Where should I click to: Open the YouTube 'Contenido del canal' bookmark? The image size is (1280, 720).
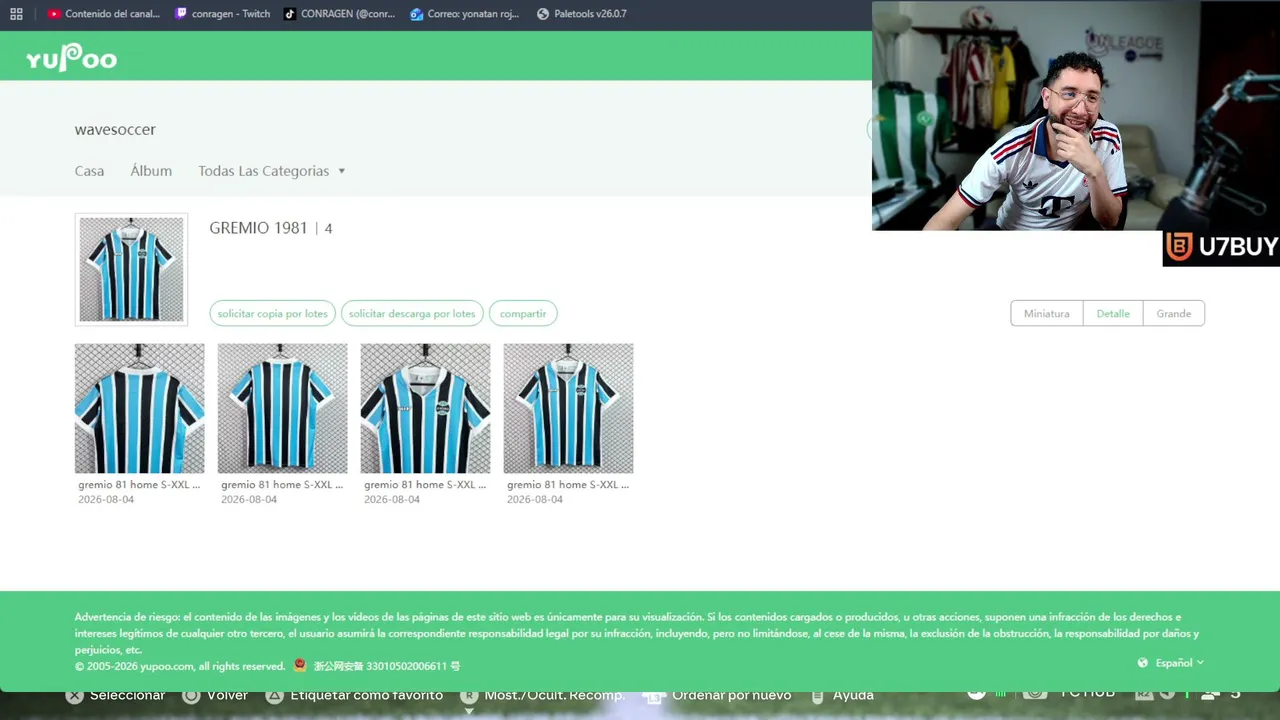click(104, 14)
